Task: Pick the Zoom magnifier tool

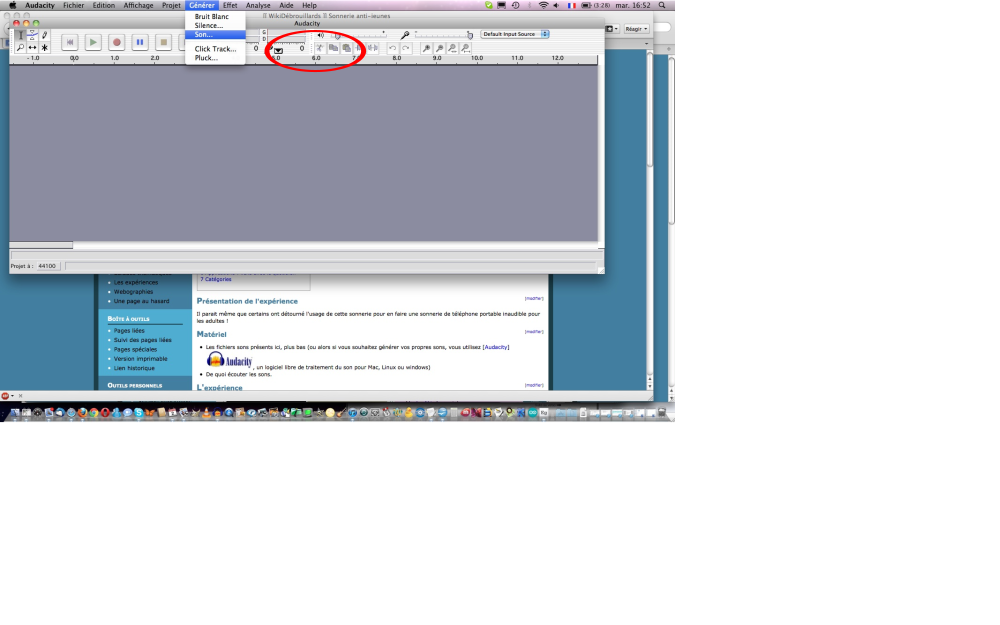Action: coord(20,47)
